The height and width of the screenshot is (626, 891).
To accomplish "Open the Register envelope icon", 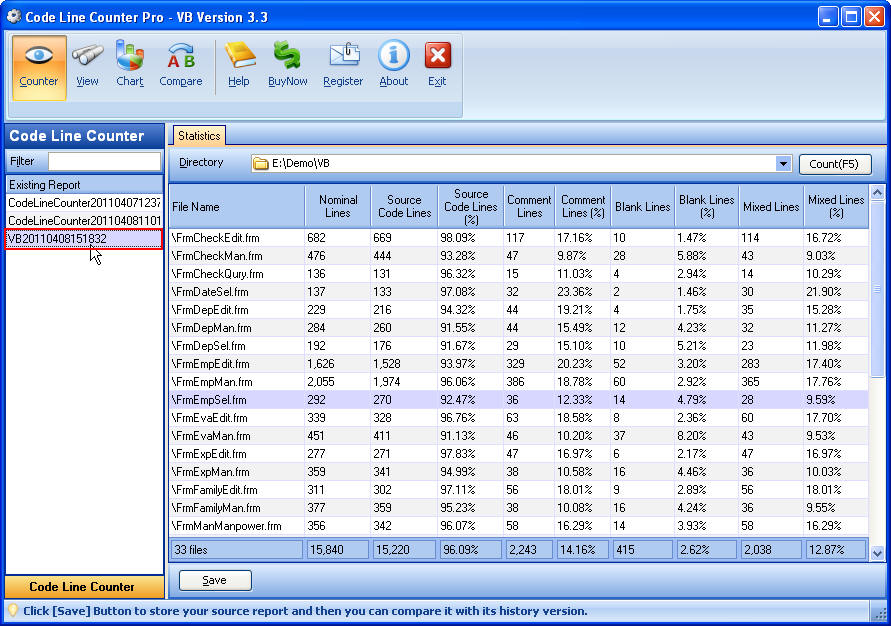I will coord(343,65).
